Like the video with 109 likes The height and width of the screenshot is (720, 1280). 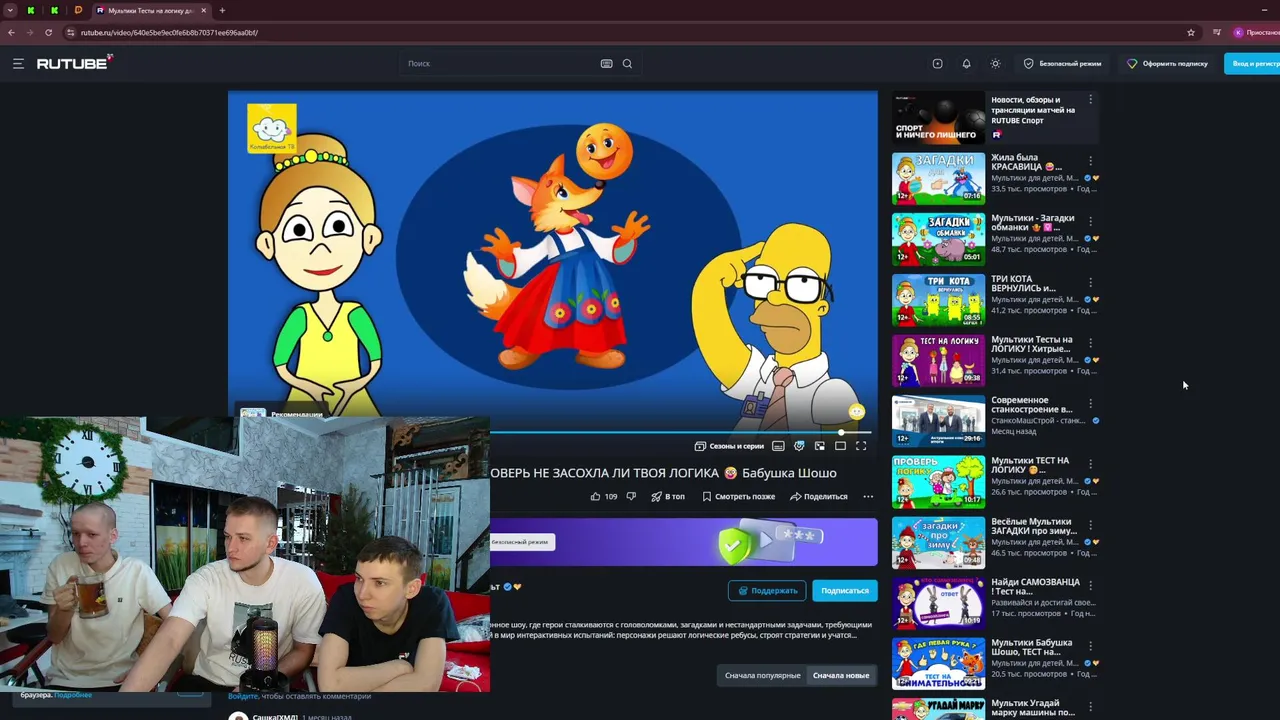[x=603, y=496]
